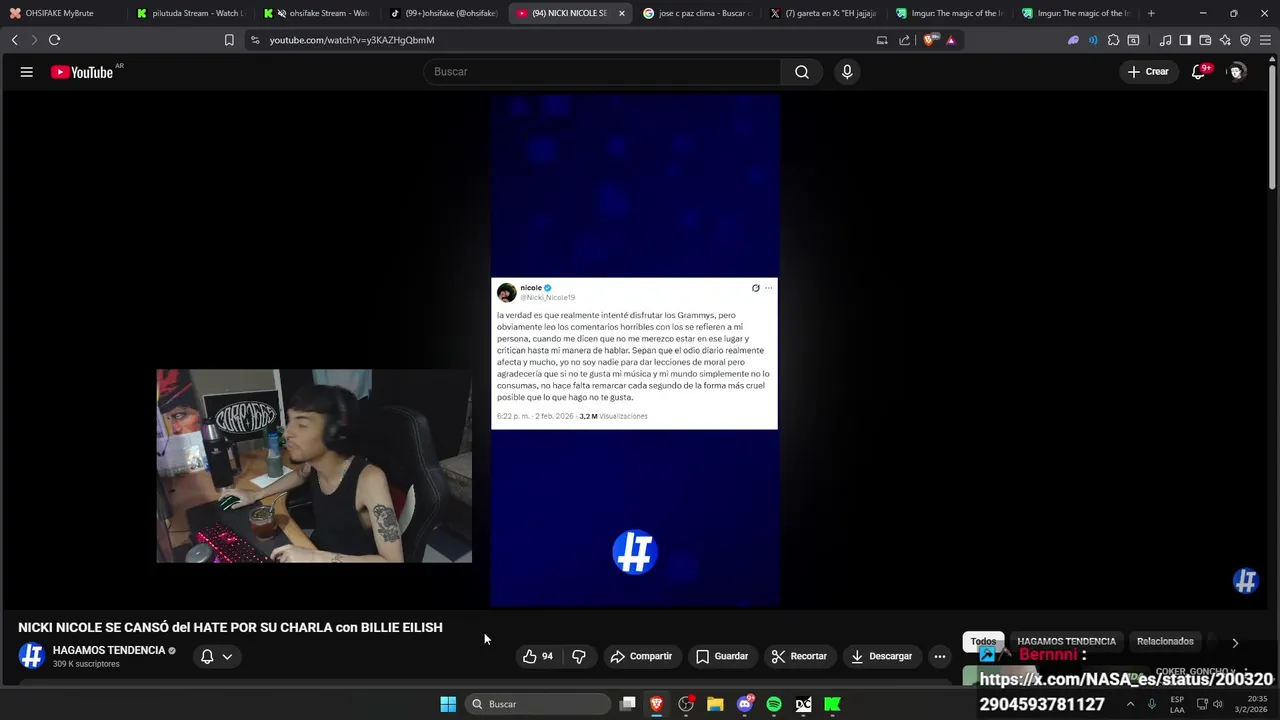Switch to the TikTok @ohsifake tab
This screenshot has height=720, width=1280.
tap(444, 13)
